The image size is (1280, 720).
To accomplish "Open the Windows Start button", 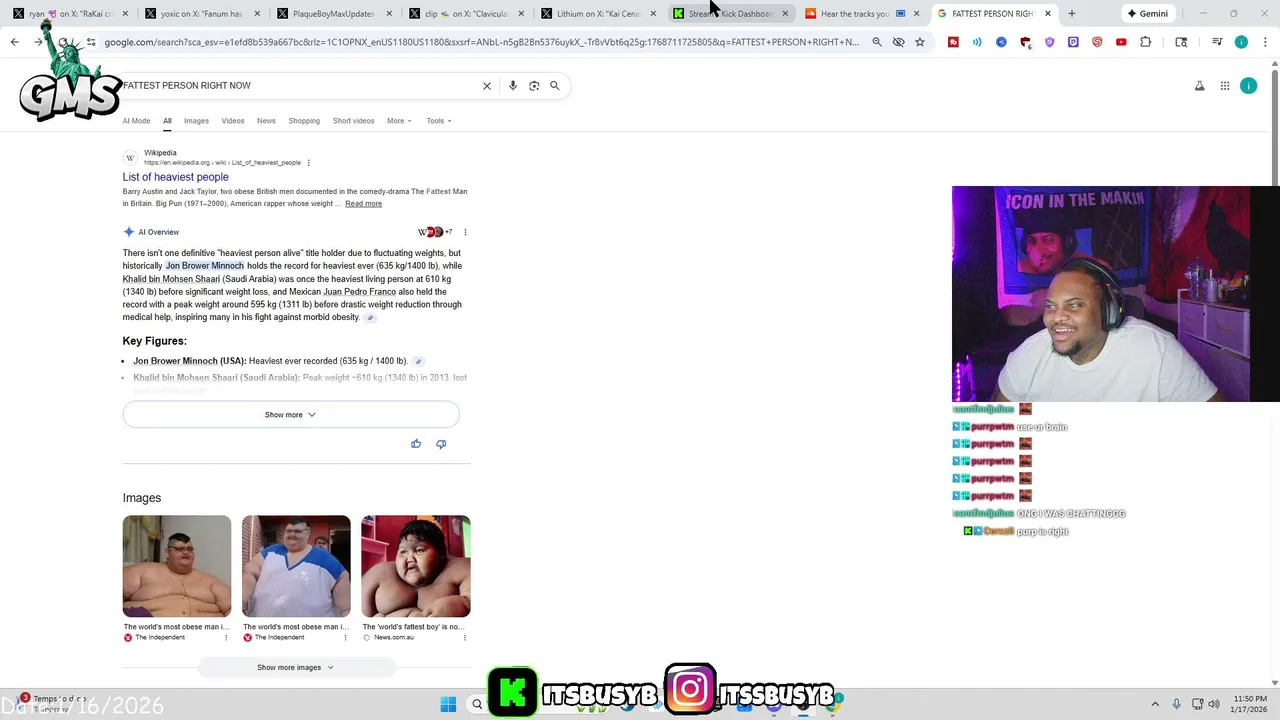I will tap(448, 704).
